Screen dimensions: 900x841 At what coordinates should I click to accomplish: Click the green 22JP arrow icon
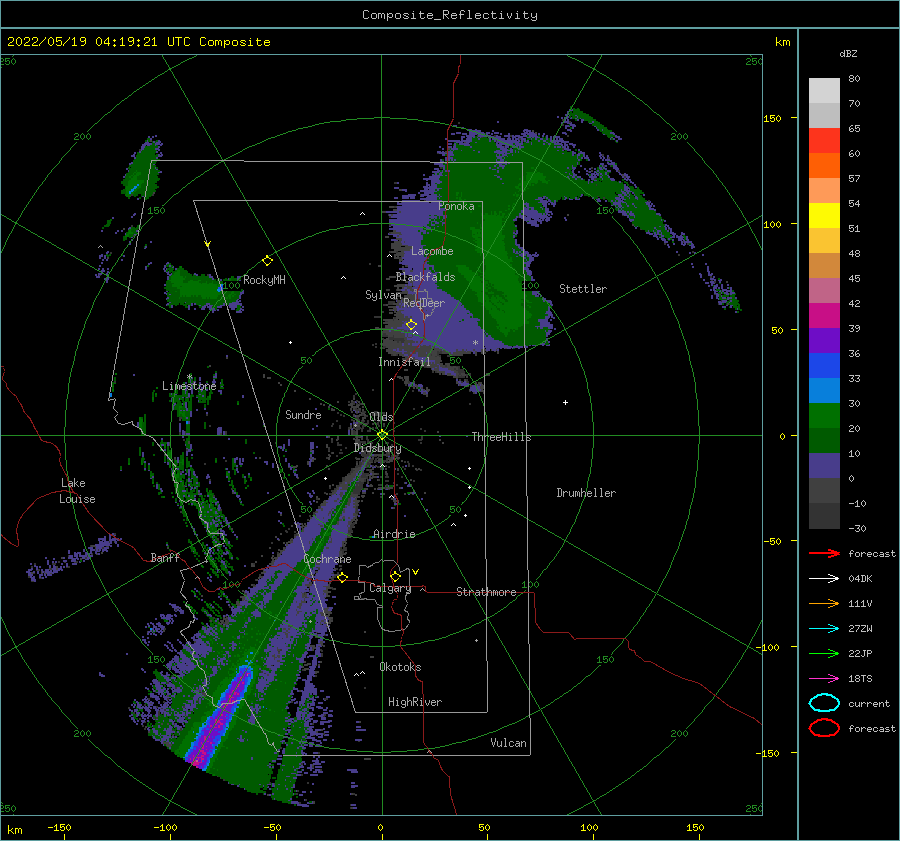pyautogui.click(x=824, y=653)
